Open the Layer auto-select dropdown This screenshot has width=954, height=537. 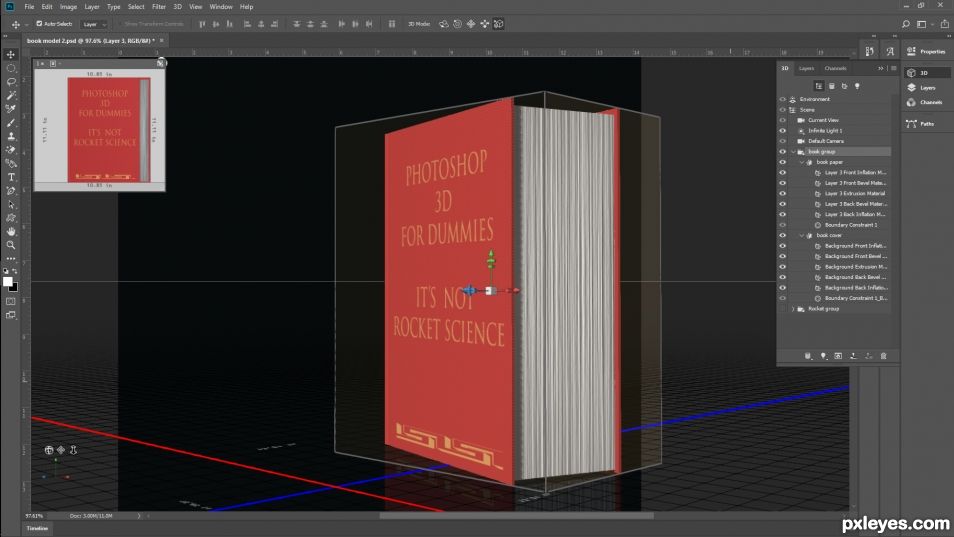[x=94, y=24]
